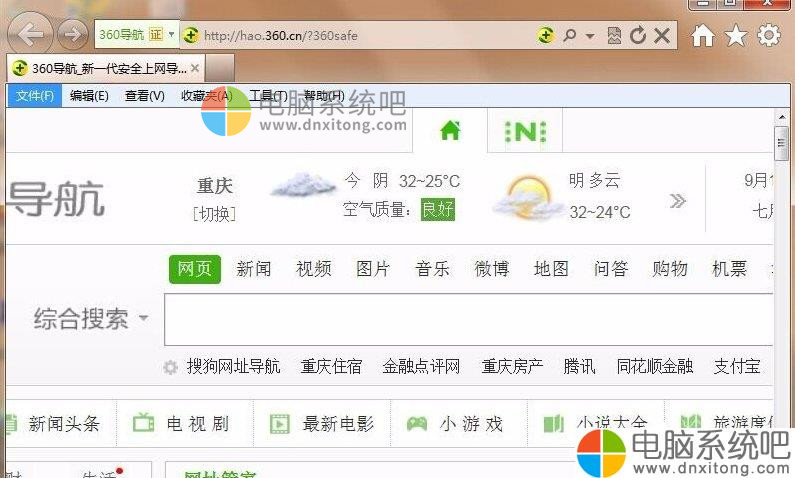795x478 pixels.
Task: Refresh the page with the reload icon
Action: tap(638, 35)
